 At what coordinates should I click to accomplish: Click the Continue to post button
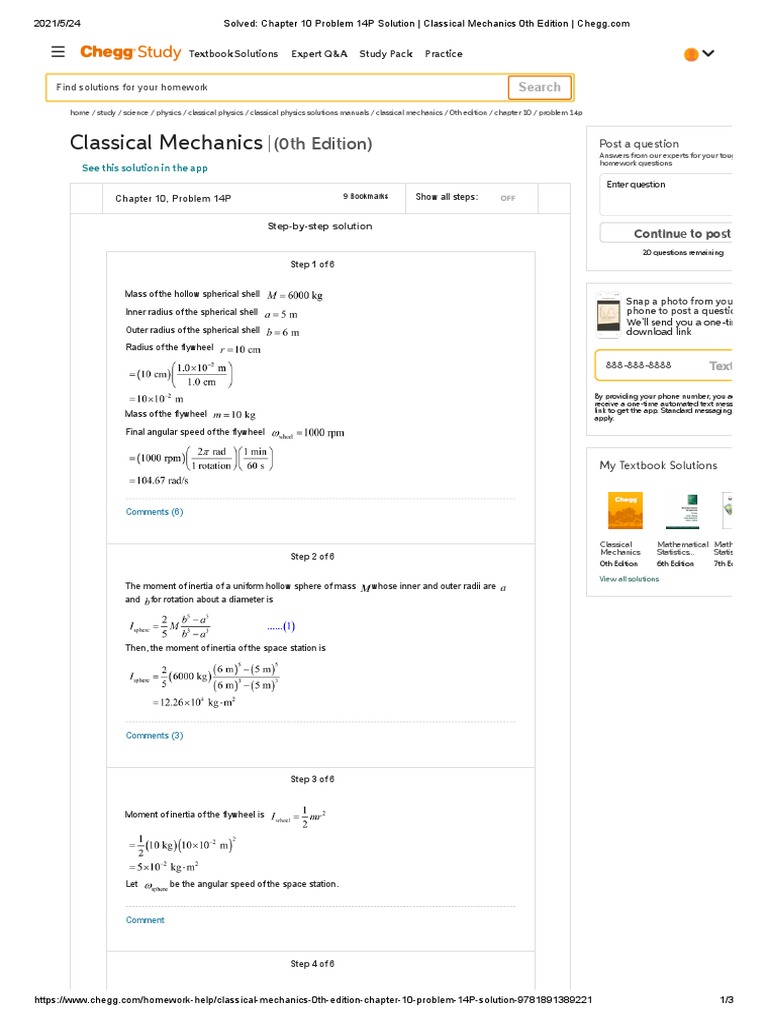[x=668, y=234]
